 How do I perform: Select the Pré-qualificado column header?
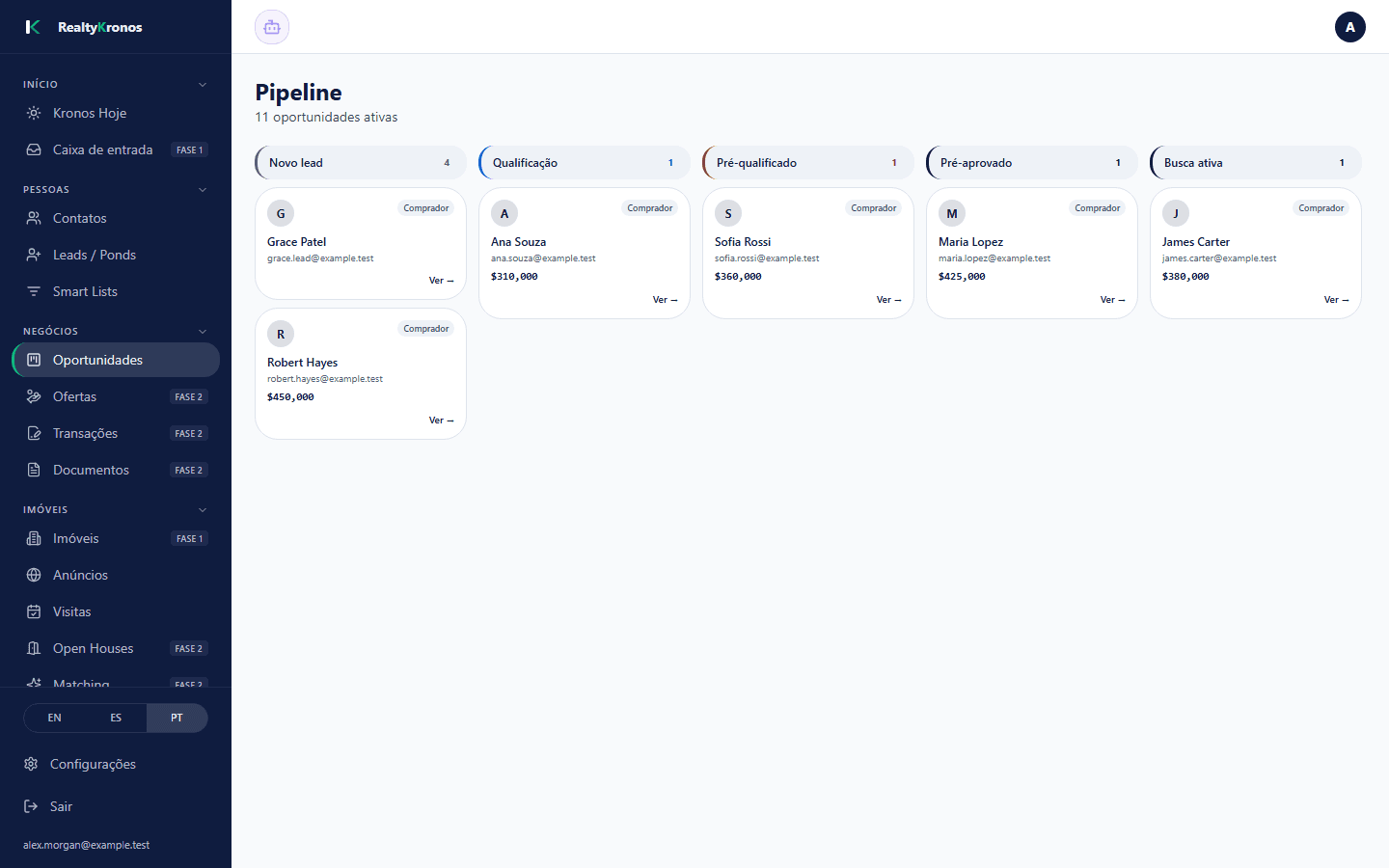[x=808, y=162]
